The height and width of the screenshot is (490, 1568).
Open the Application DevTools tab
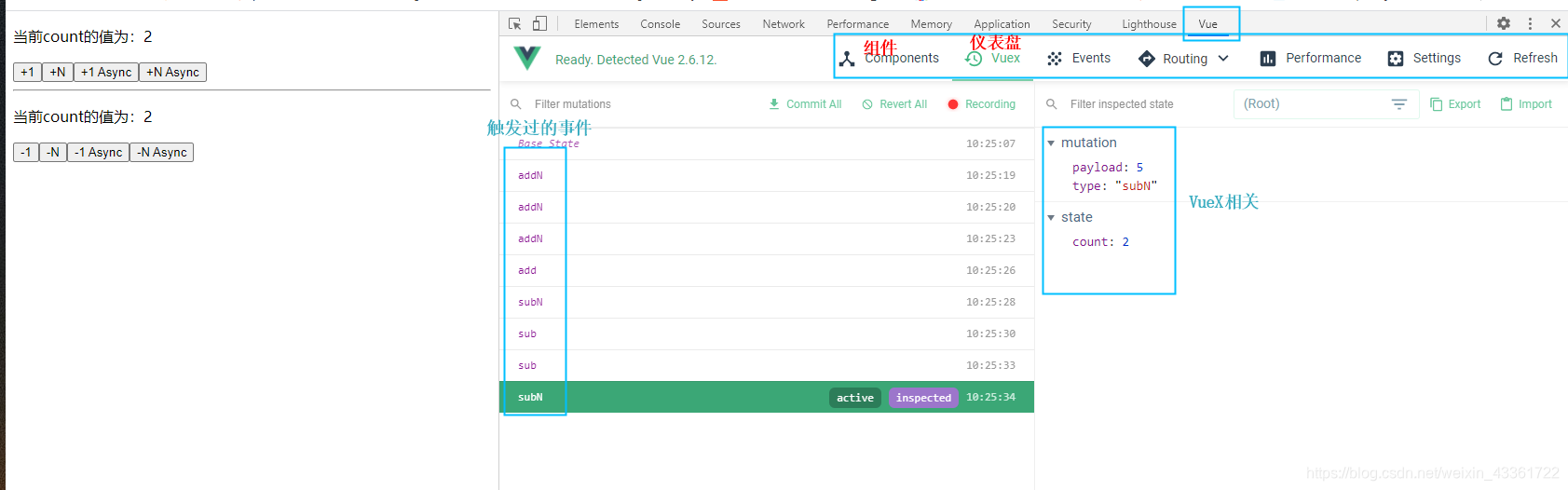[1002, 24]
